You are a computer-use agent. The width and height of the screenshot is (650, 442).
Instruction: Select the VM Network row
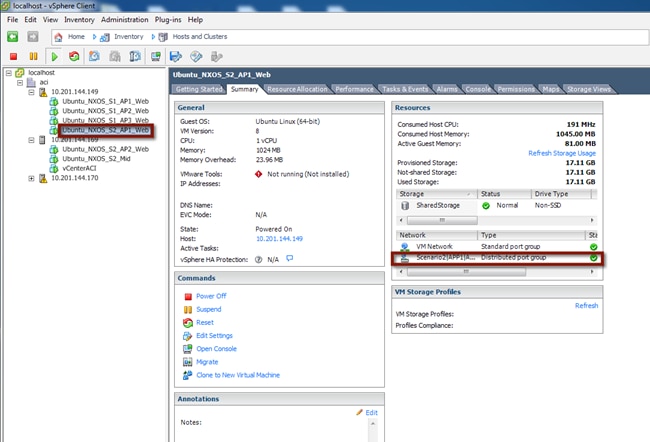tap(497, 247)
